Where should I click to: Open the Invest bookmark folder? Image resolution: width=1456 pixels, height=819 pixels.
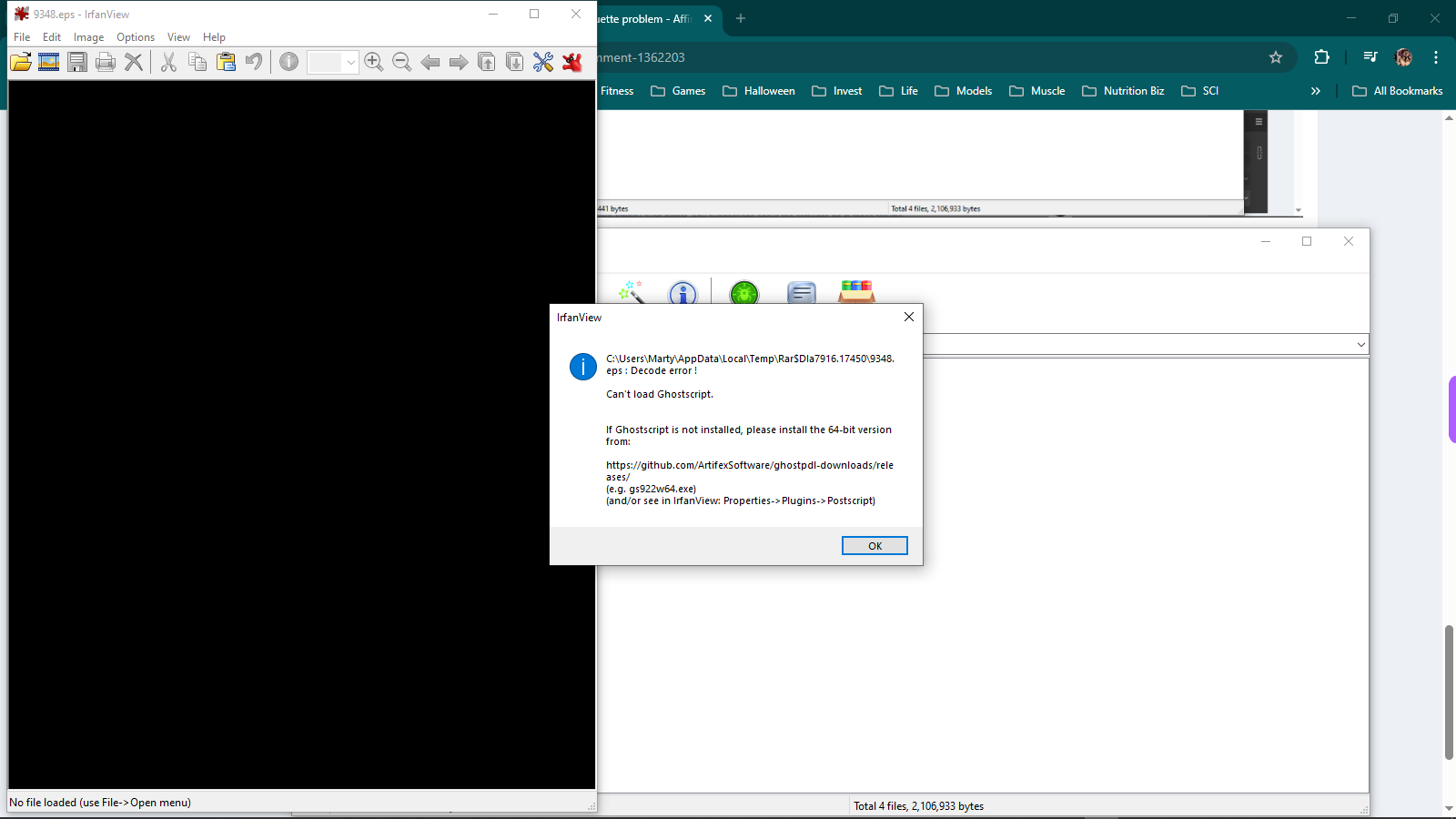pos(837,91)
